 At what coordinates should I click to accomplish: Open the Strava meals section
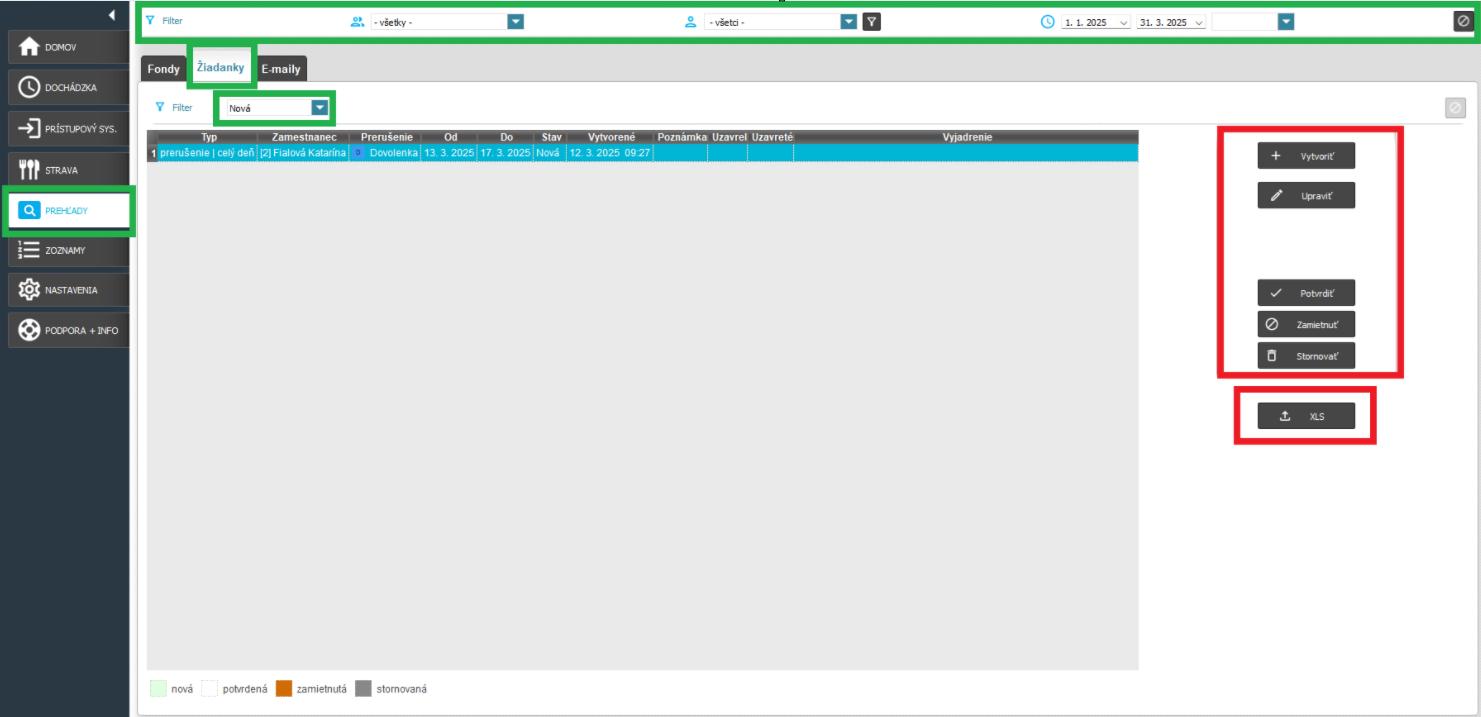coord(67,170)
